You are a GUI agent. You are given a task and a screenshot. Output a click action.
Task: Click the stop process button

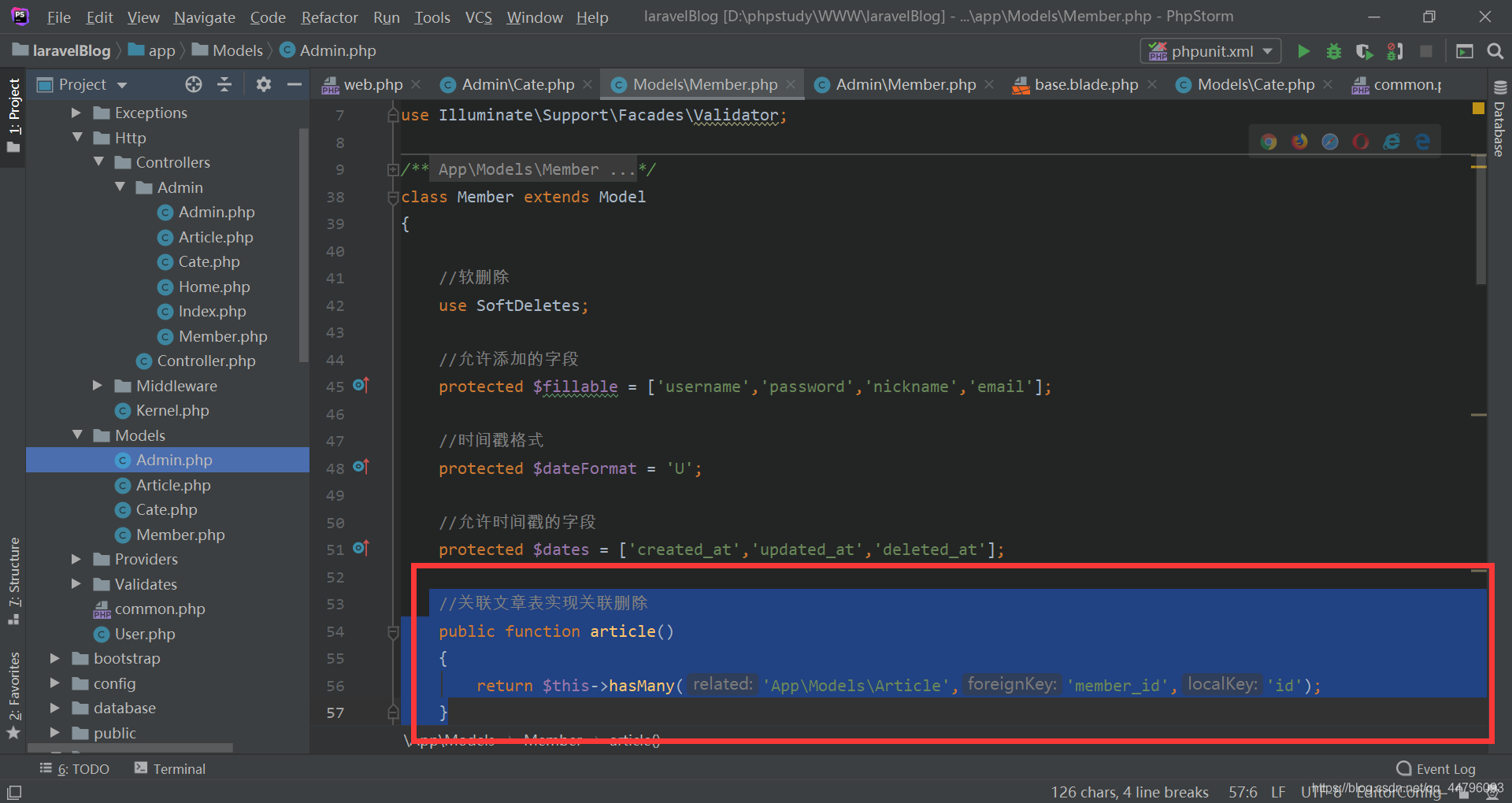[x=1425, y=51]
